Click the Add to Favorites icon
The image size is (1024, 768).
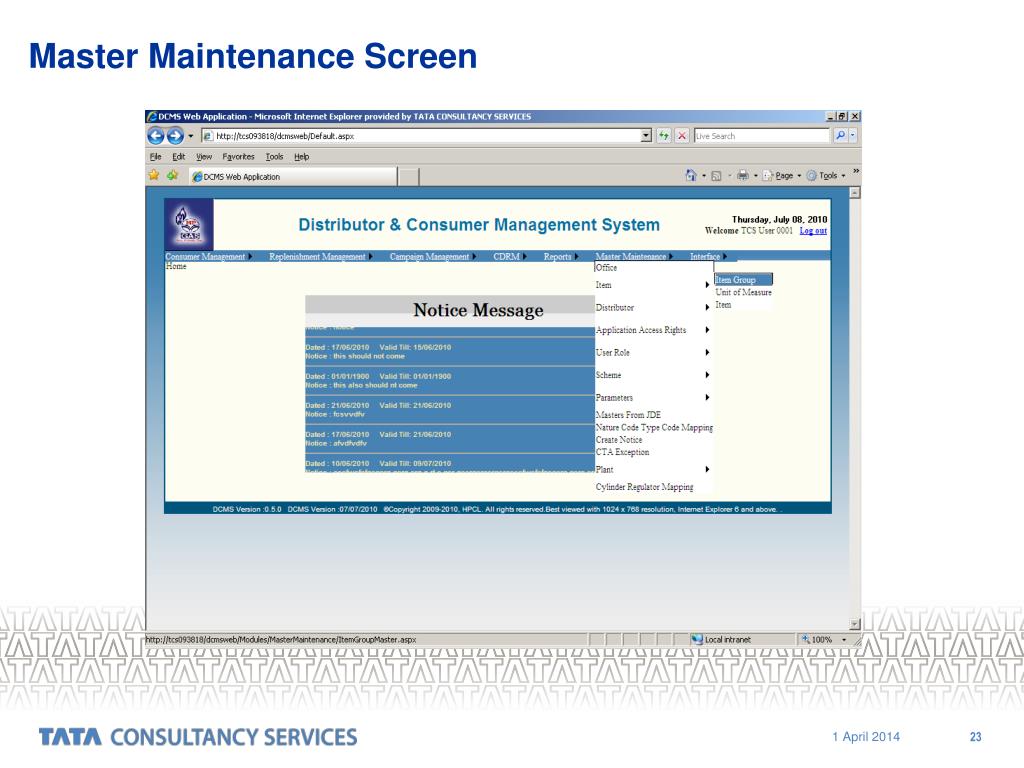pos(172,175)
